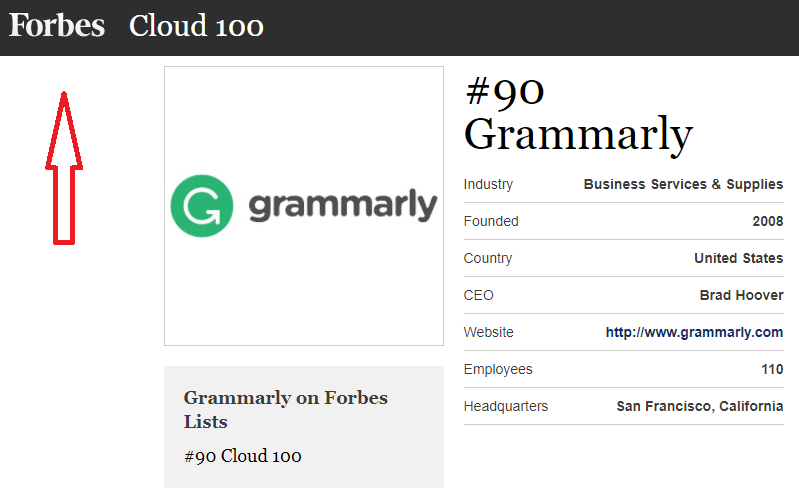Click the 'Employees' field label

point(498,370)
